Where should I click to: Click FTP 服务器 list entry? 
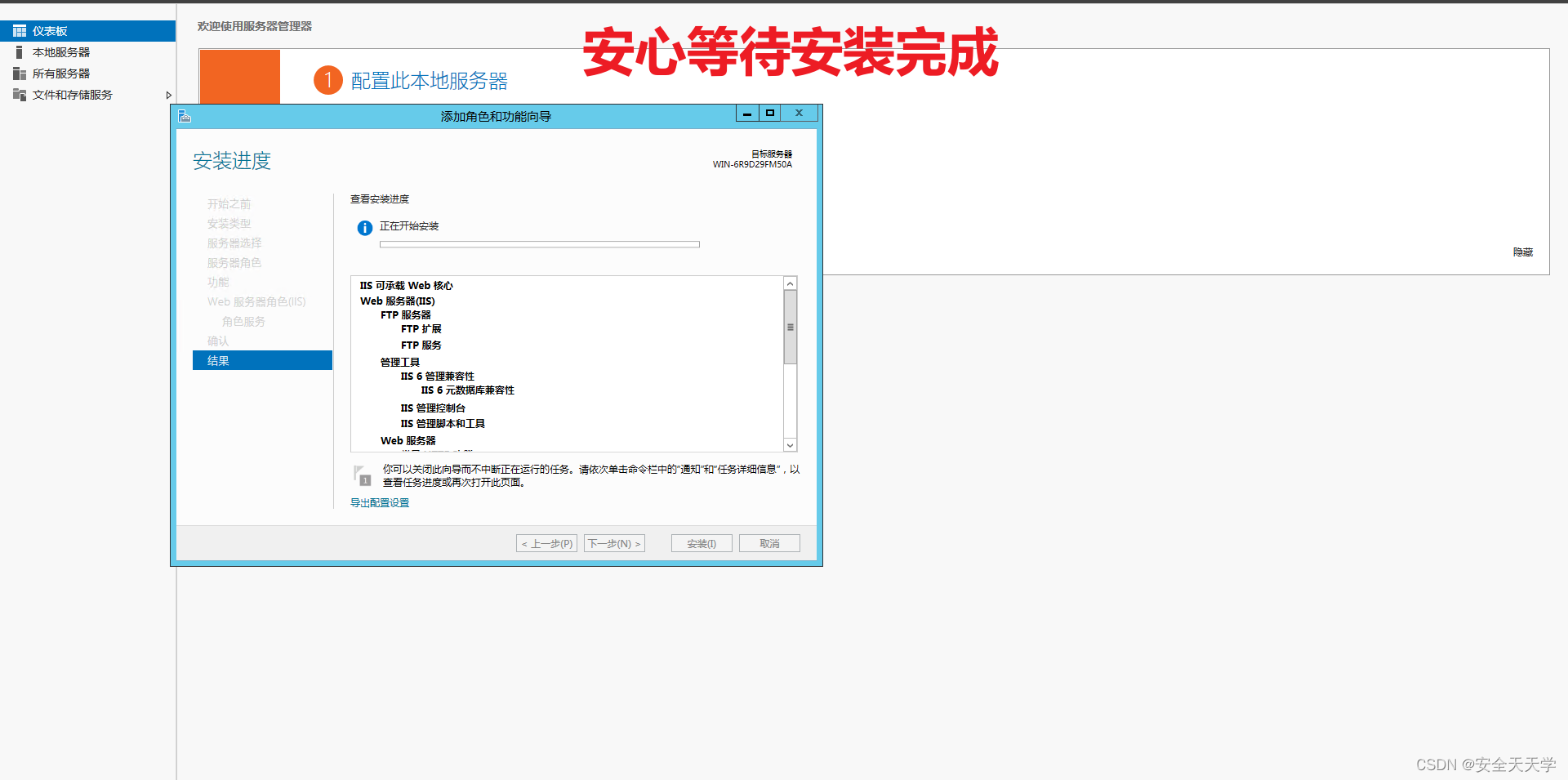coord(406,315)
